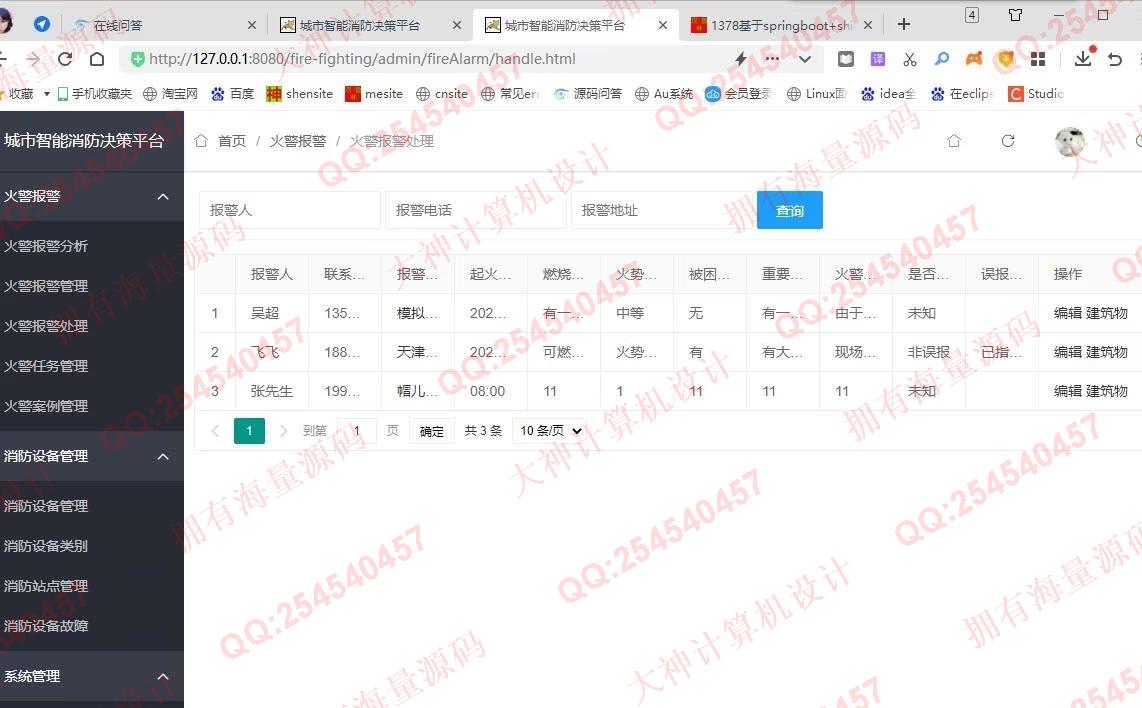1142x708 pixels.
Task: Collapse the 消防设备管理 sidebar section
Action: [x=92, y=456]
